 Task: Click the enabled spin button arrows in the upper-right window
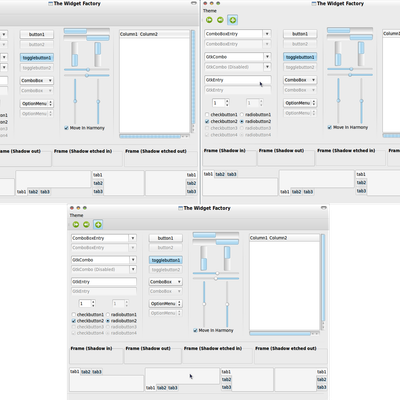coord(227,103)
